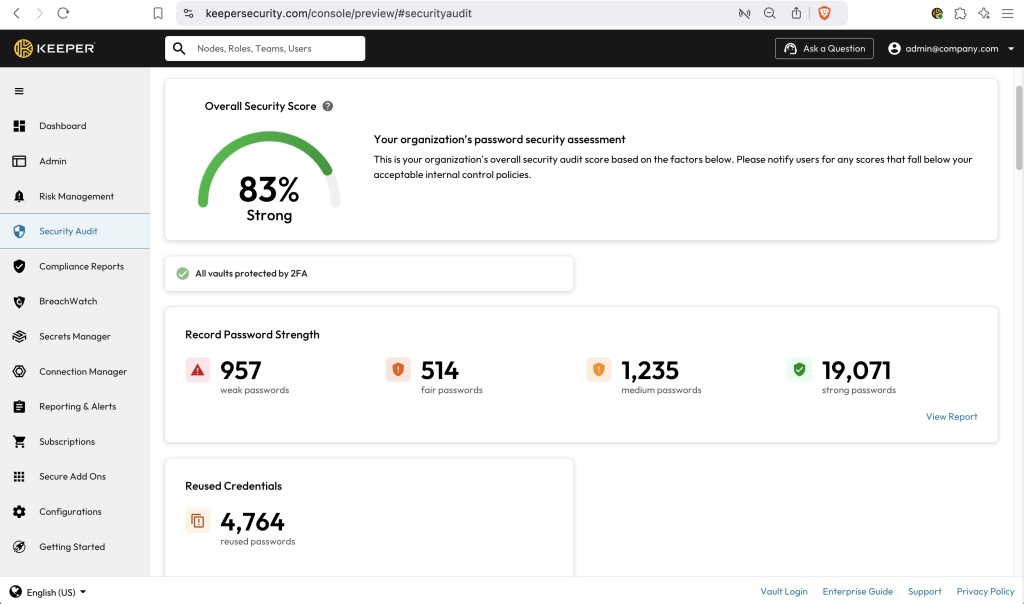
Task: Click the Overall Security Score help icon
Action: (328, 106)
